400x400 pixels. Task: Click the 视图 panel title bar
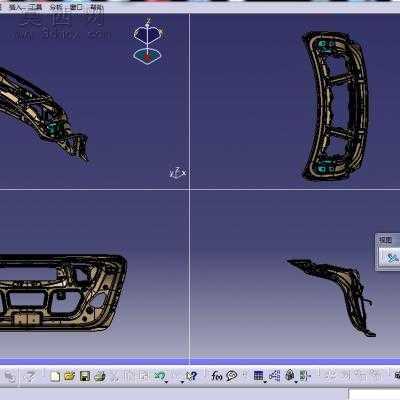388,240
